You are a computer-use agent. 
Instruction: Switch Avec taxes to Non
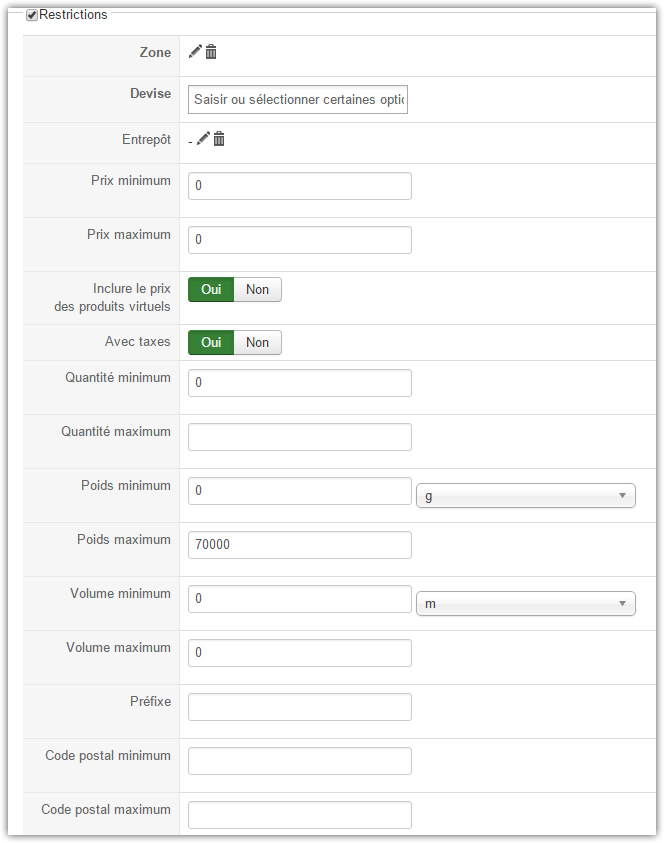point(258,342)
